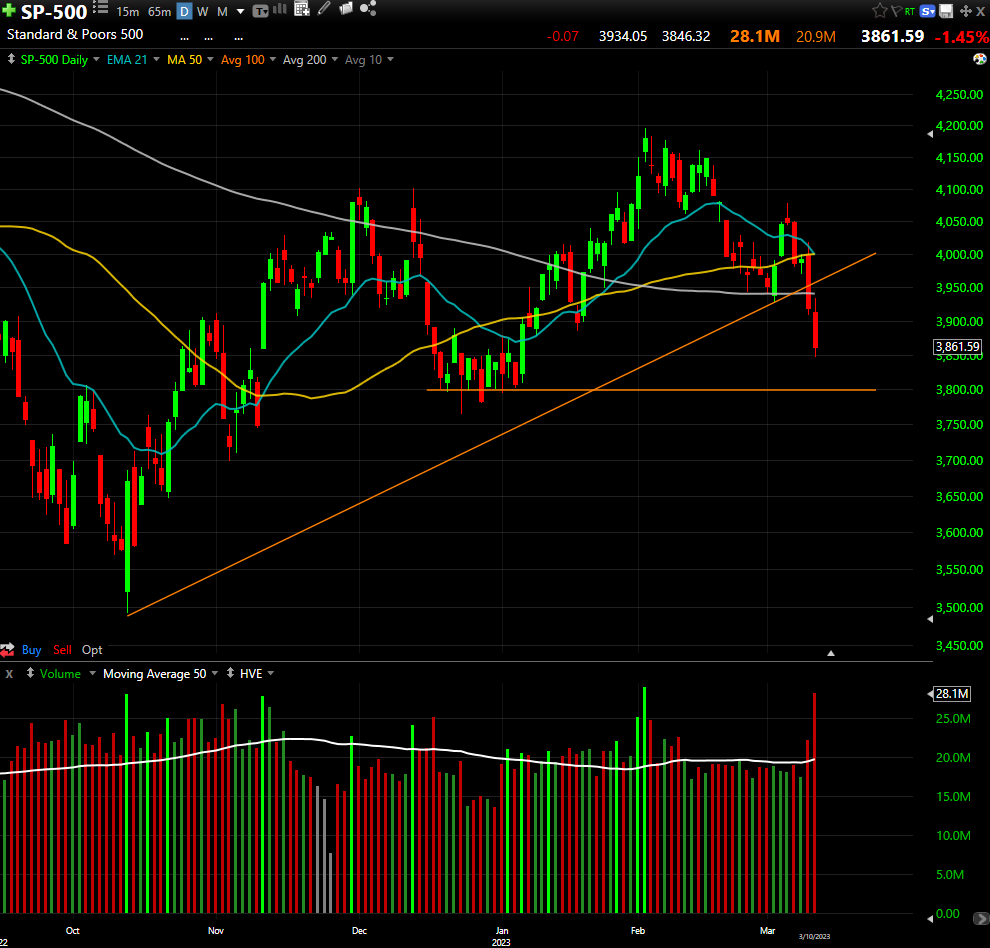Click the save chart floppy disk icon

tap(946, 11)
